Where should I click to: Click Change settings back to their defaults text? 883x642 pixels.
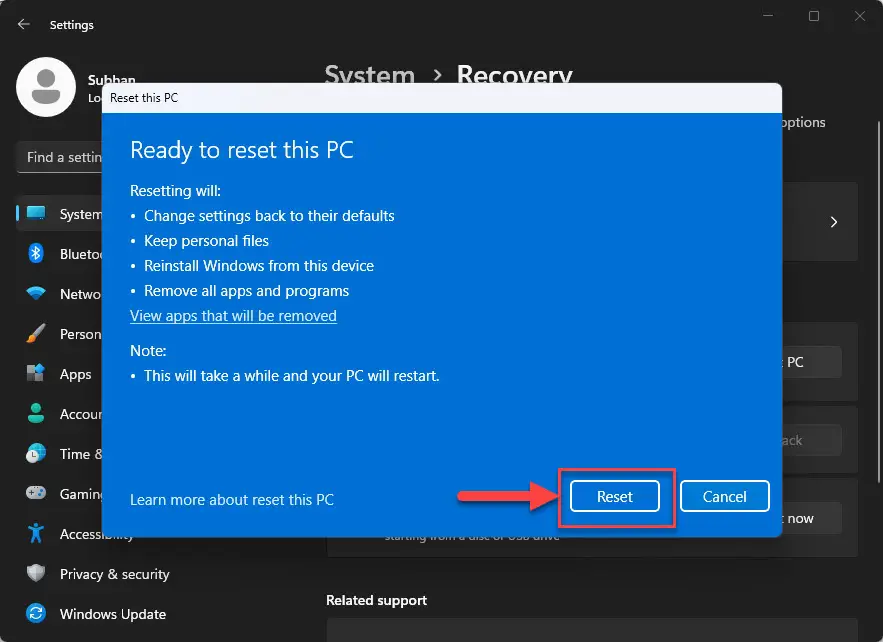coord(269,216)
